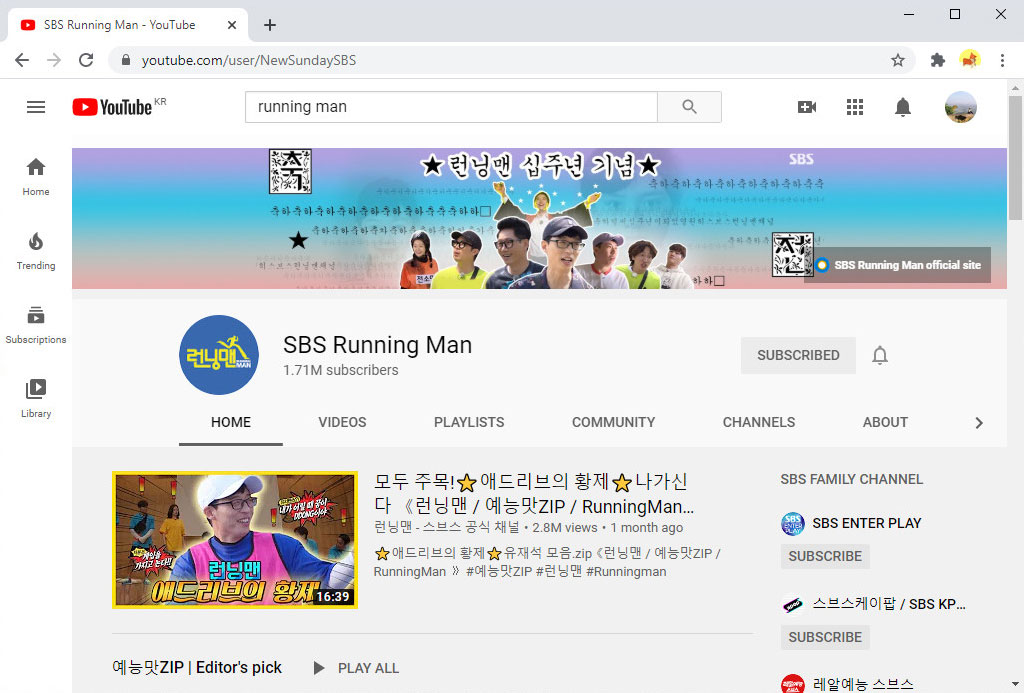Show more channel tabs with the right chevron
The image size is (1024, 693).
click(978, 423)
